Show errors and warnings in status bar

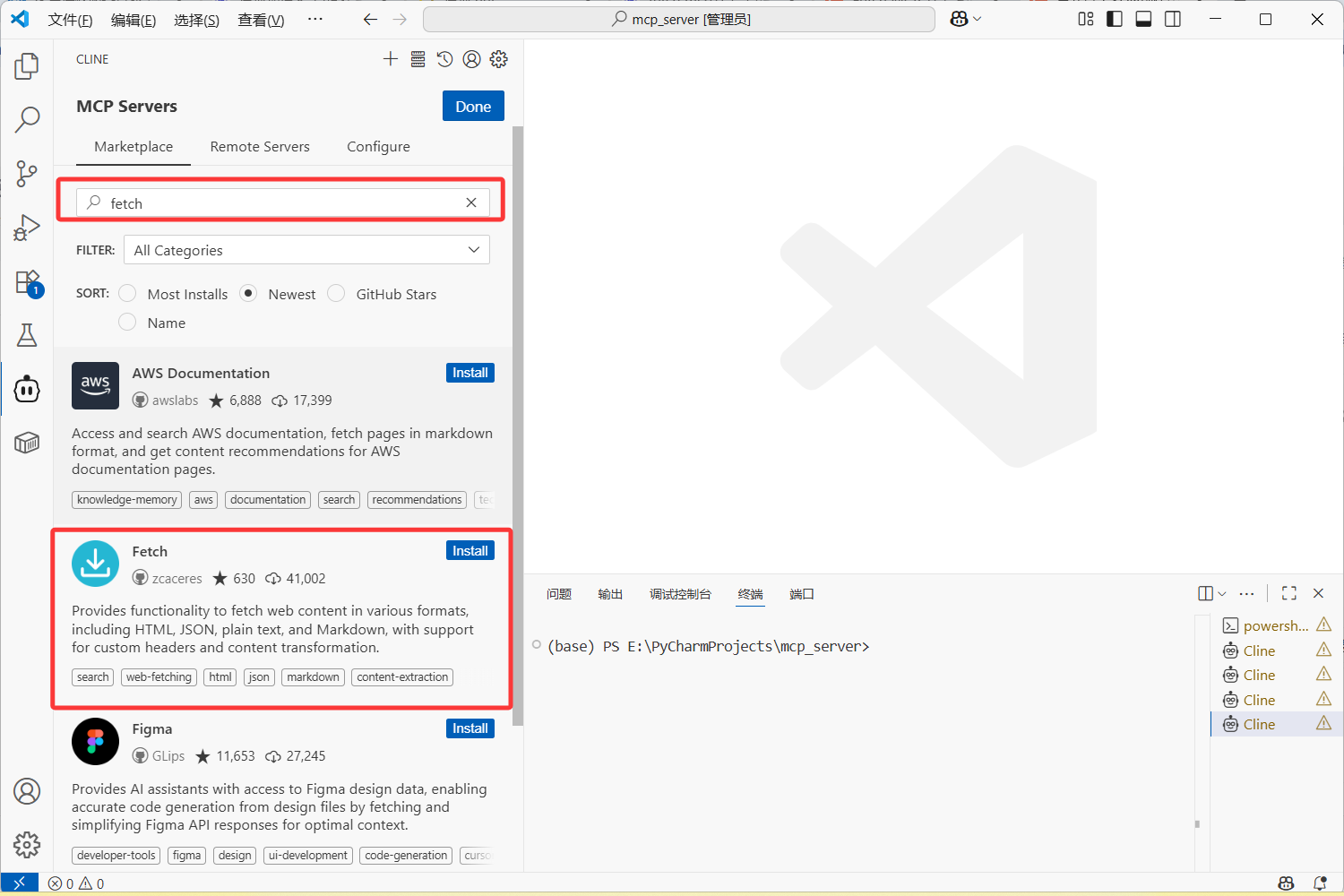[76, 883]
